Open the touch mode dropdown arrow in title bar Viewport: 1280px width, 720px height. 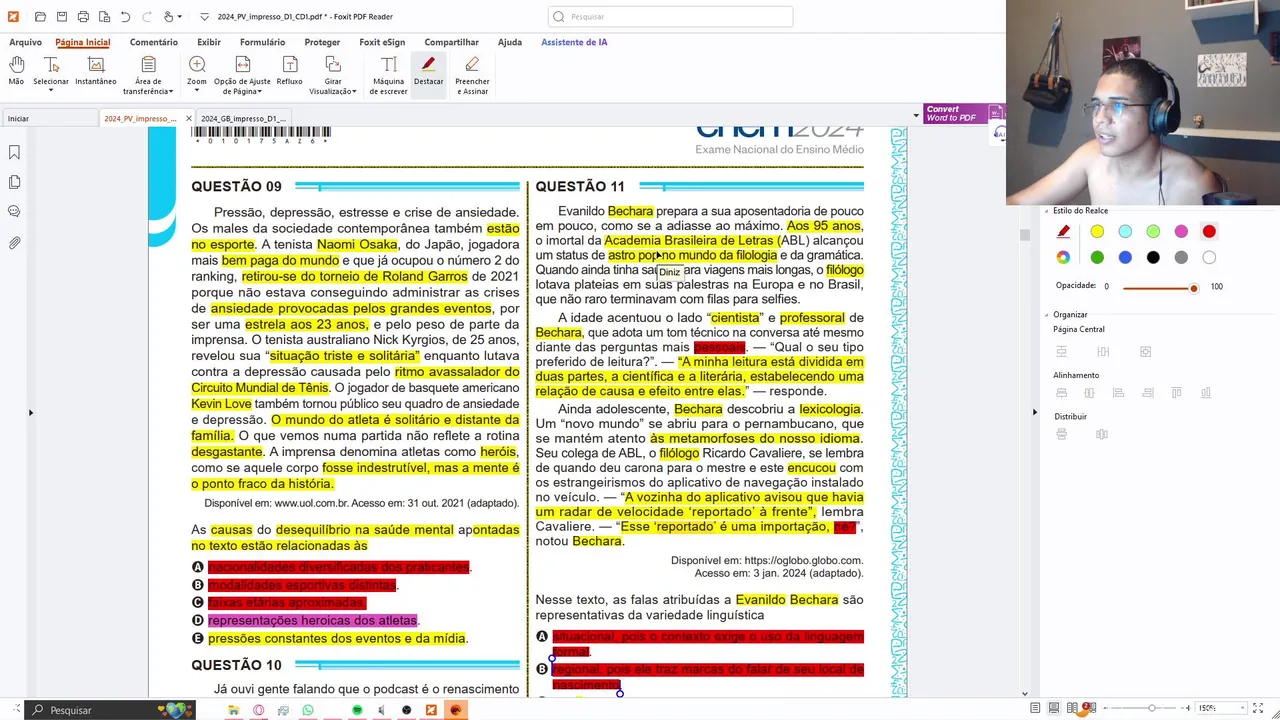[x=180, y=17]
